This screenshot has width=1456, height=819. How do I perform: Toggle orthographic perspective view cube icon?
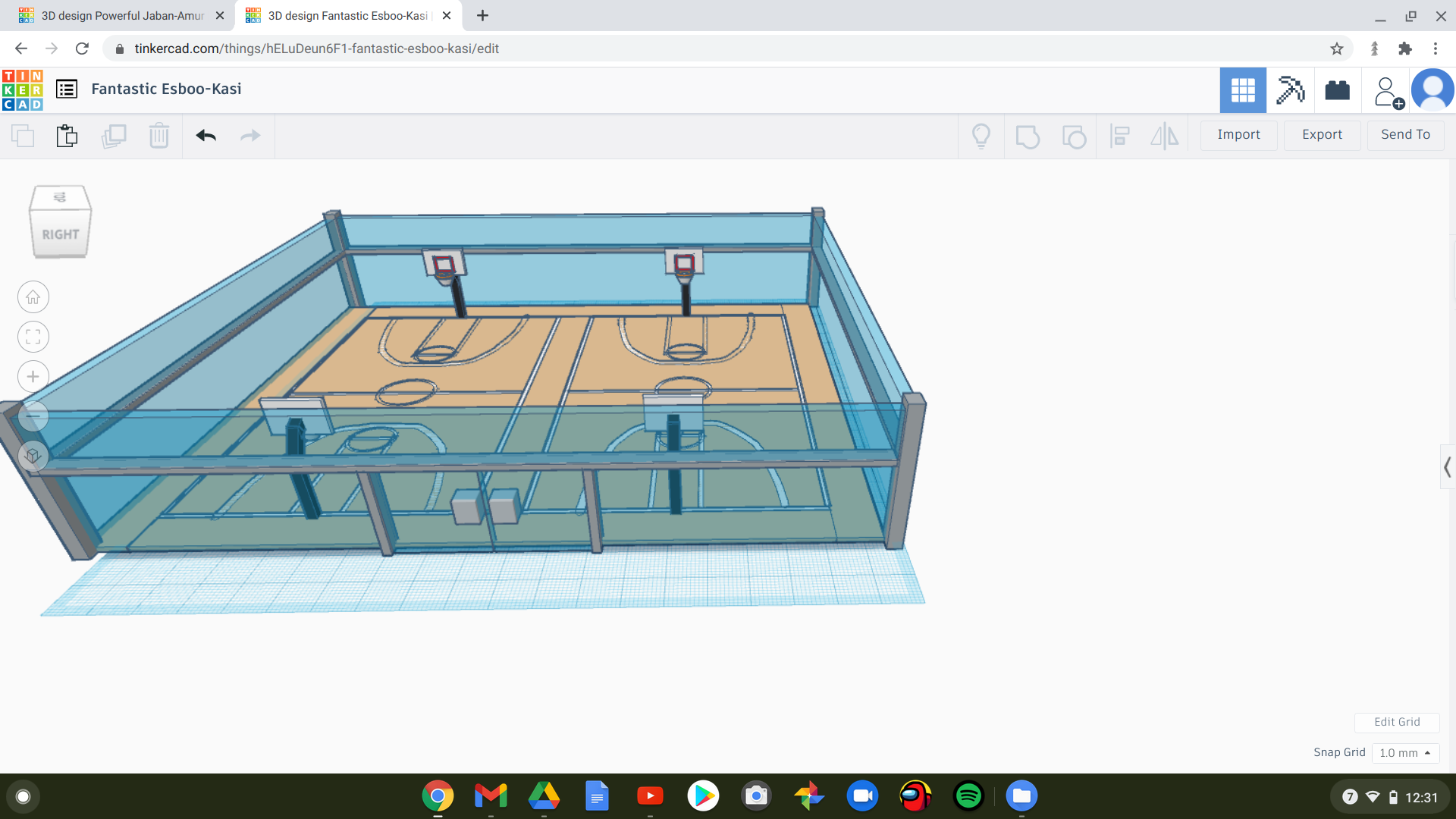33,456
